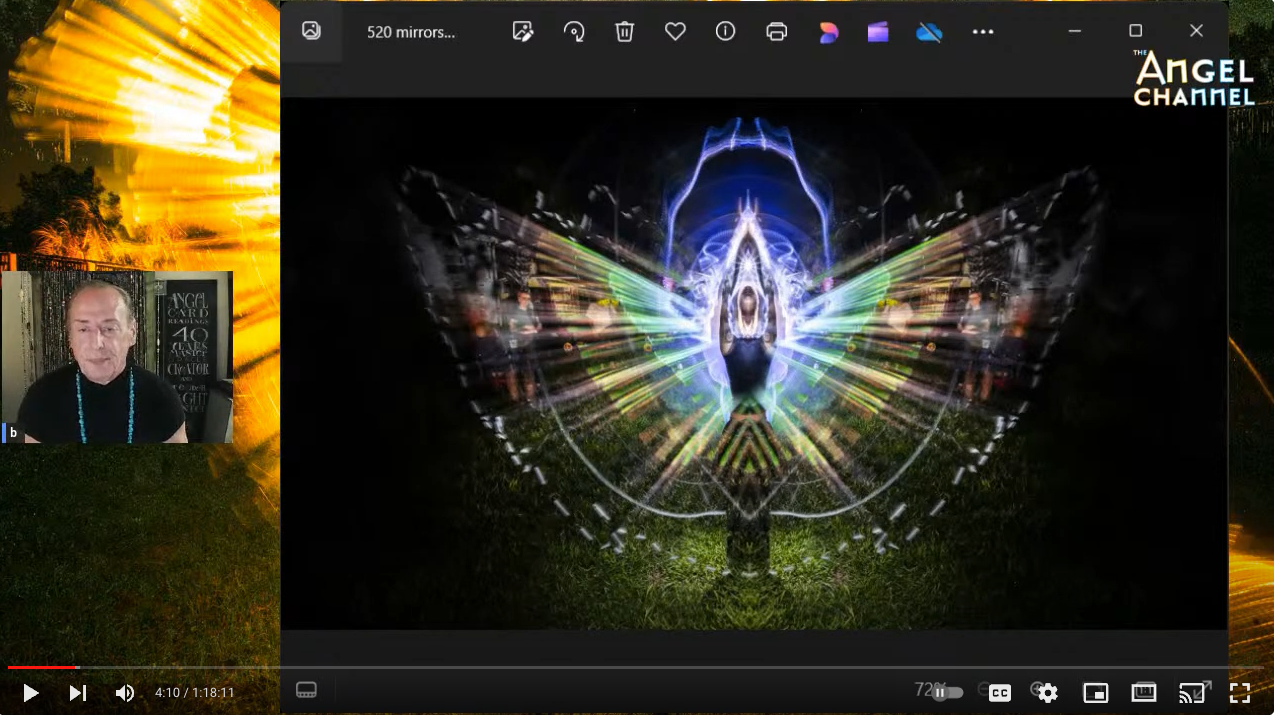Open the Photos gallery home icon
The image size is (1274, 715).
point(311,31)
